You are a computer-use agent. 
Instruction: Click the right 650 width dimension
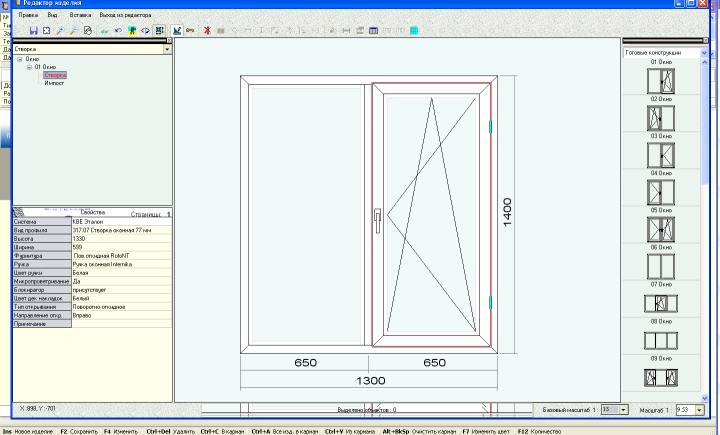click(x=434, y=363)
